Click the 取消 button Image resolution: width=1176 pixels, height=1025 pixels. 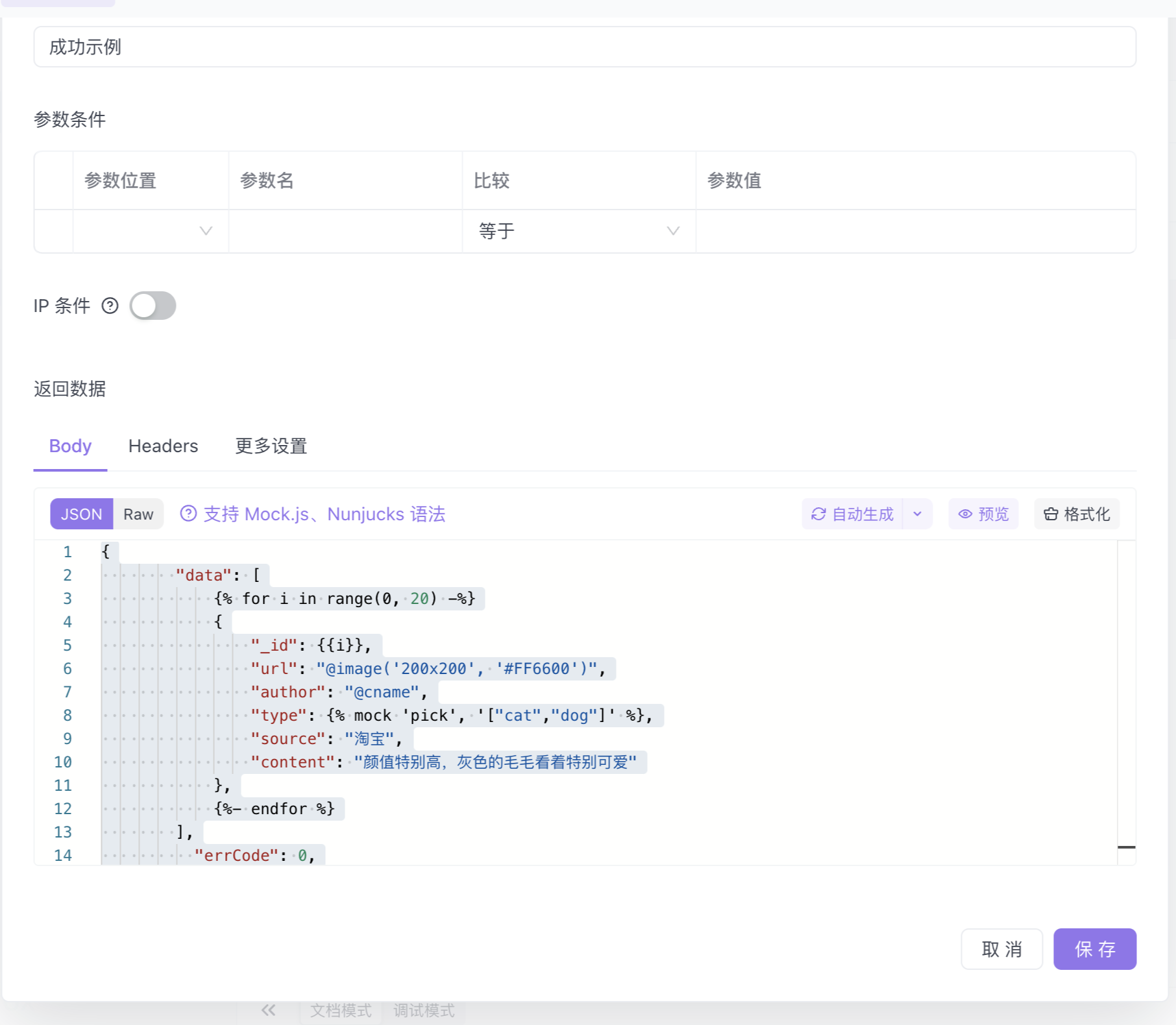click(x=1001, y=949)
